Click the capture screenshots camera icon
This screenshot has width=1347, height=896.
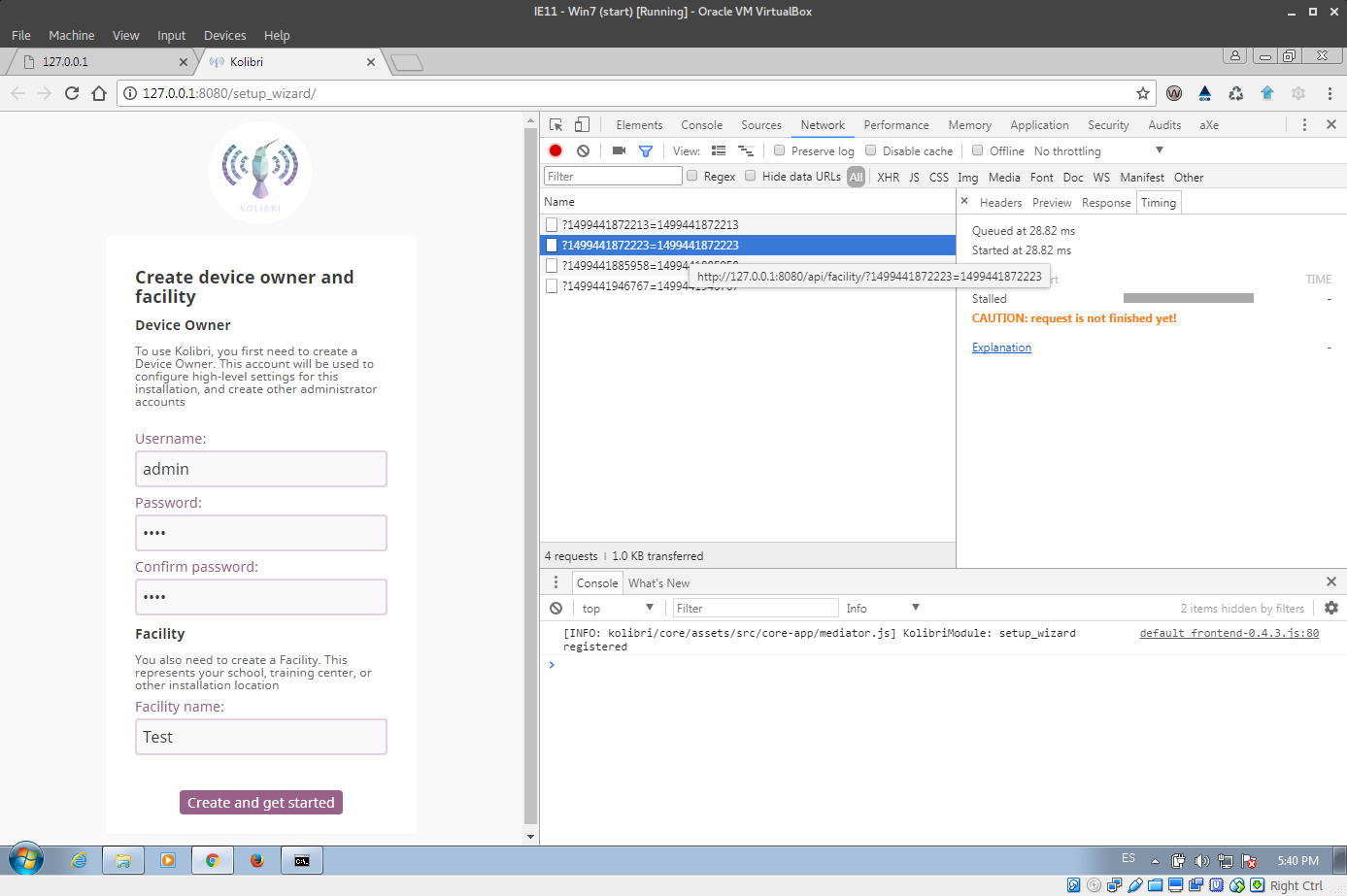[x=619, y=150]
